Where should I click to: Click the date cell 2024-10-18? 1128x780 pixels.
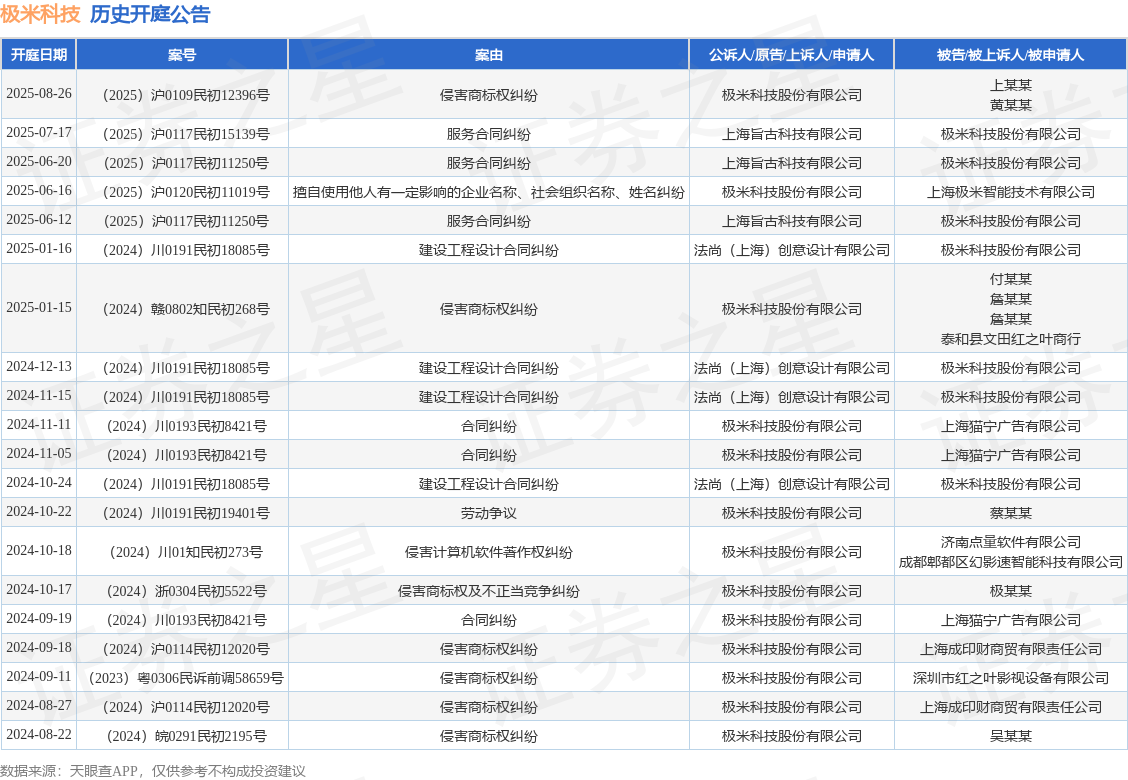click(x=39, y=550)
